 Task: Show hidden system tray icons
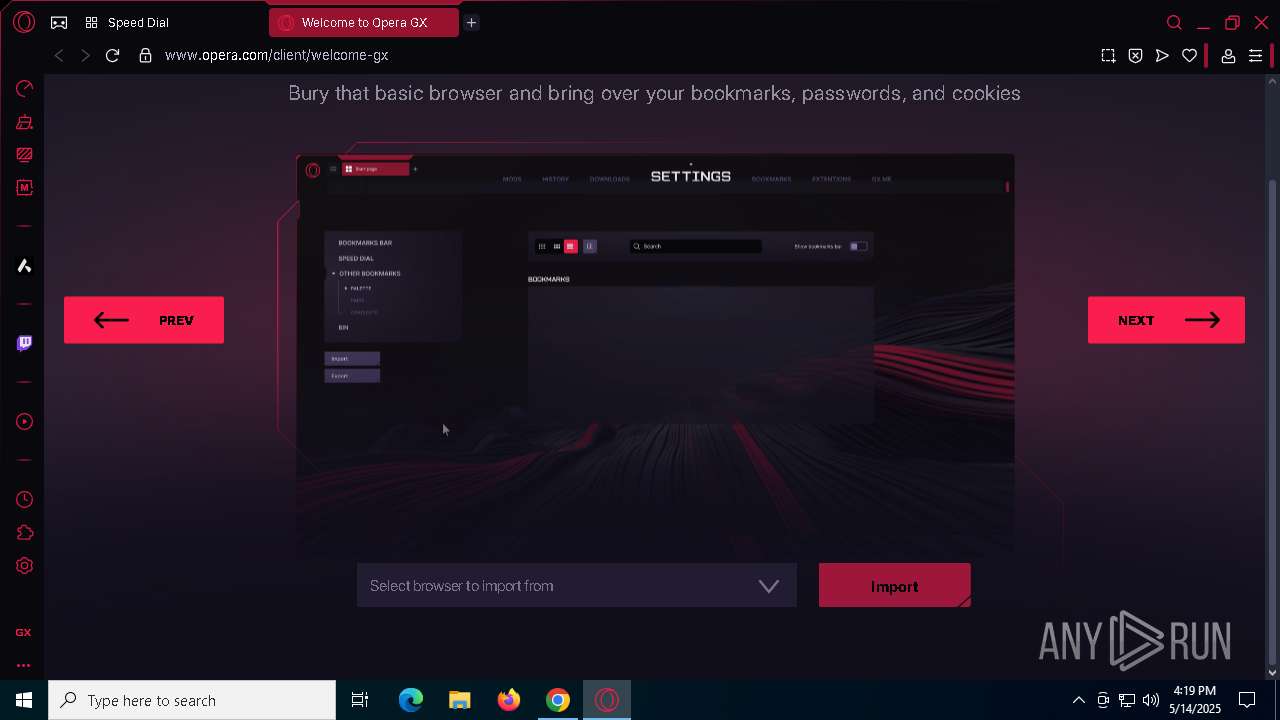click(x=1078, y=700)
